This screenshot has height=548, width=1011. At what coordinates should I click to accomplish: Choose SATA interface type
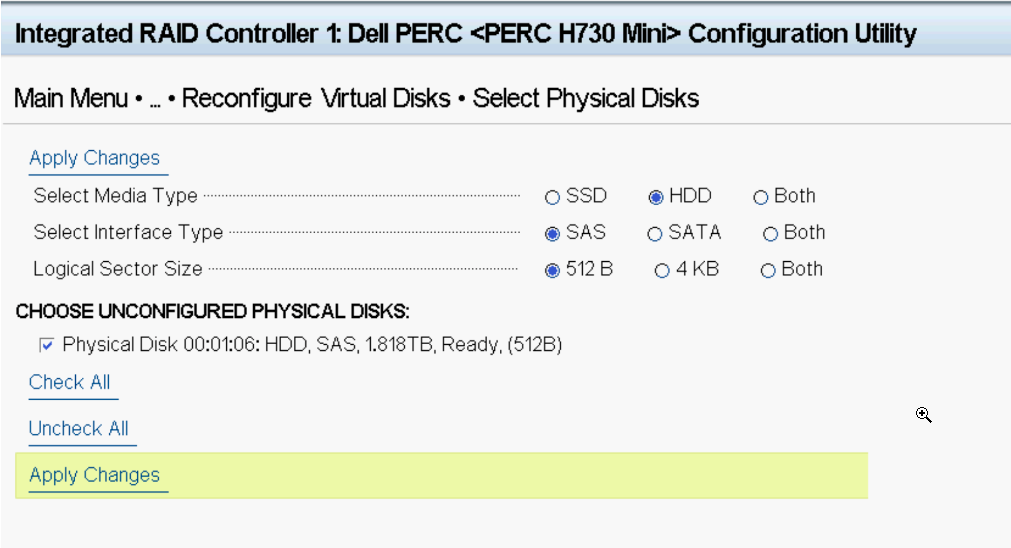point(654,233)
